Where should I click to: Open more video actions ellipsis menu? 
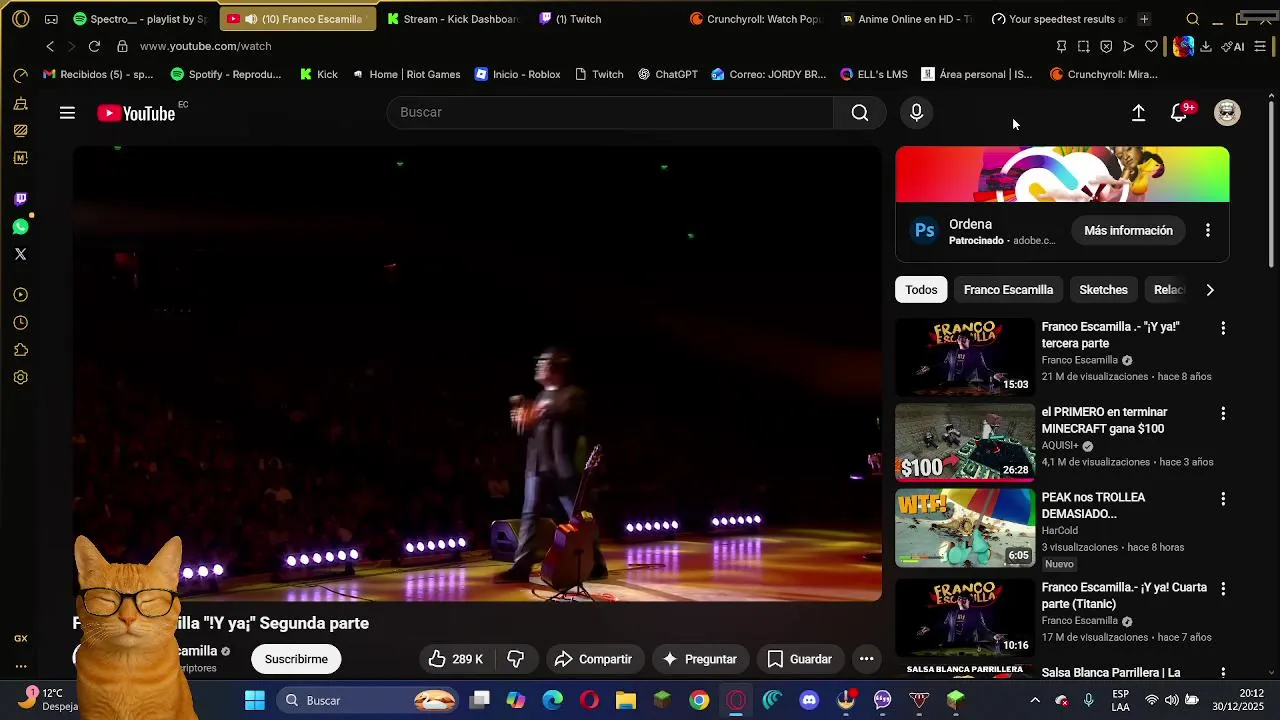click(x=867, y=659)
